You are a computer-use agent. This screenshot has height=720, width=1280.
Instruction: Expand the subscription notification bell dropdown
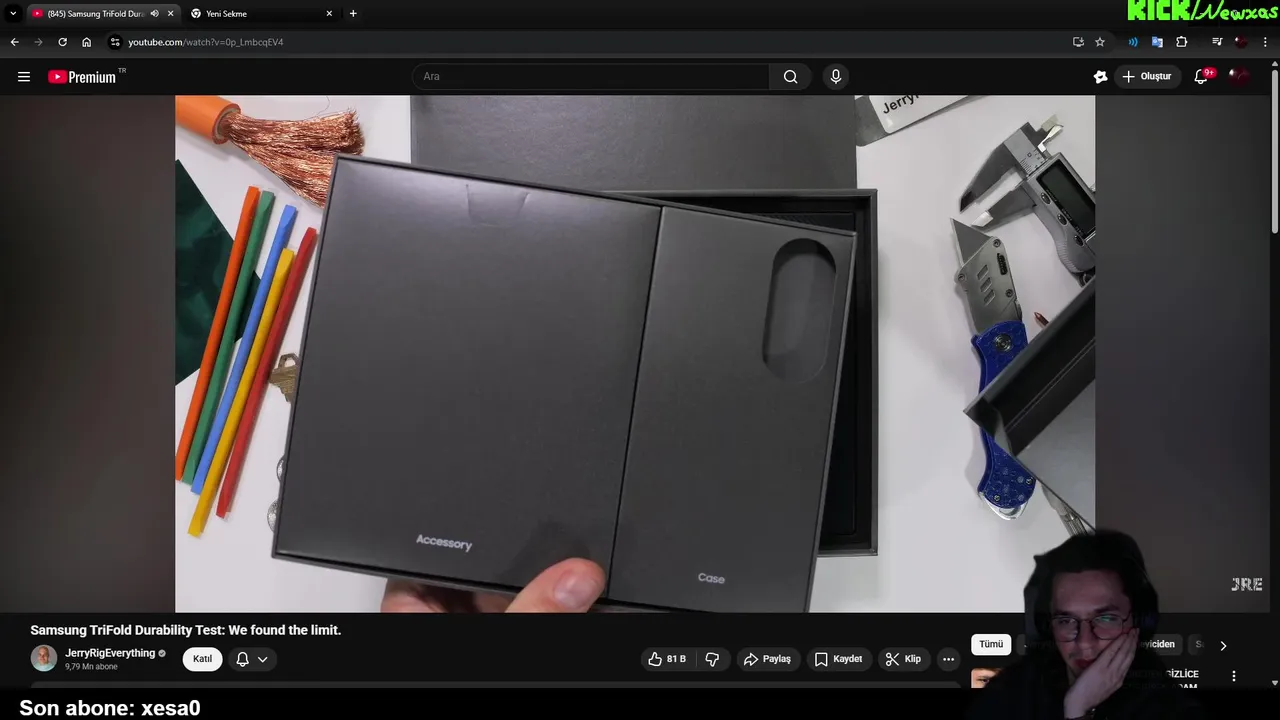click(252, 659)
